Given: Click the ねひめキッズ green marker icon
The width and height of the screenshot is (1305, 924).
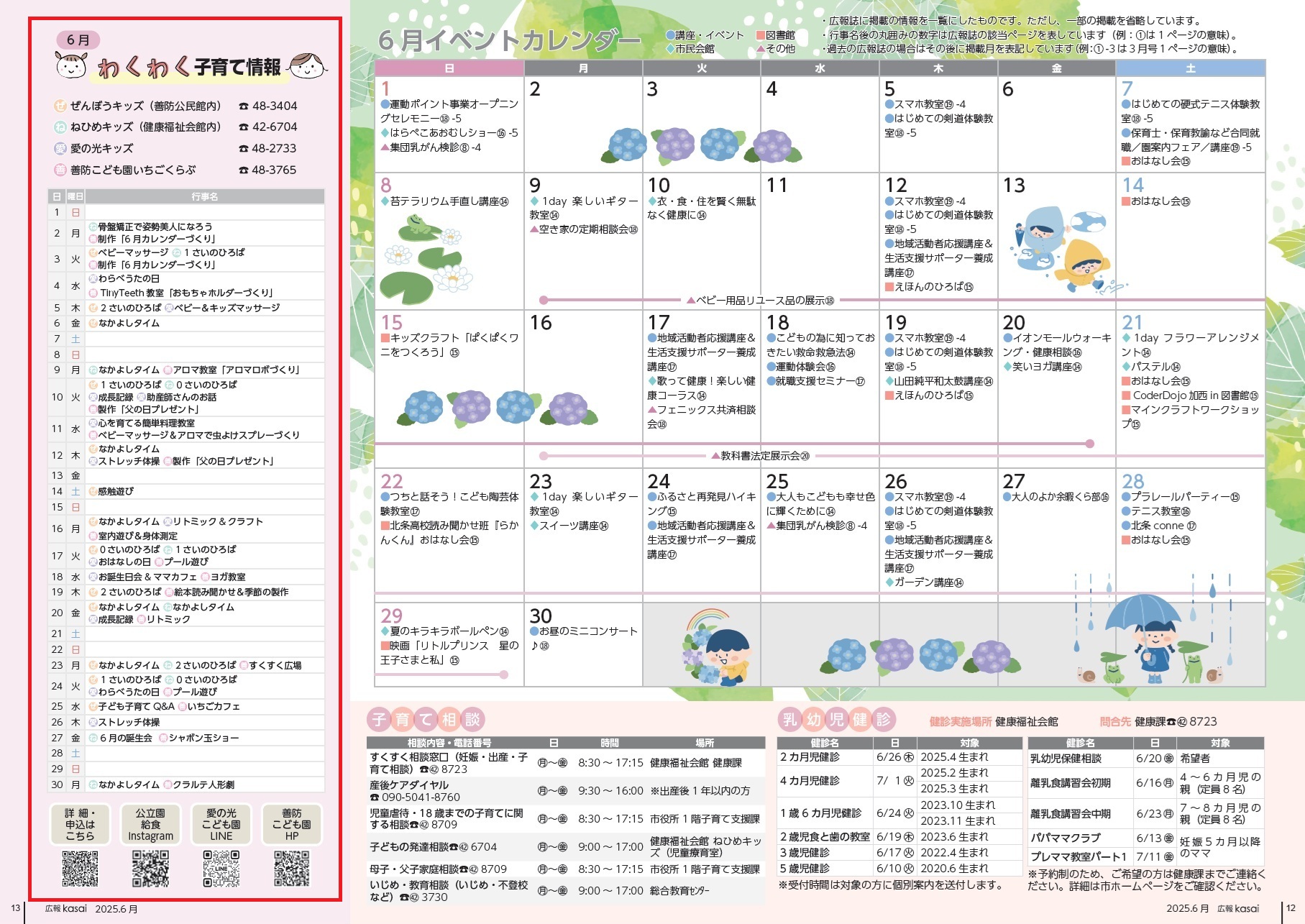Looking at the screenshot, I should click(x=60, y=127).
